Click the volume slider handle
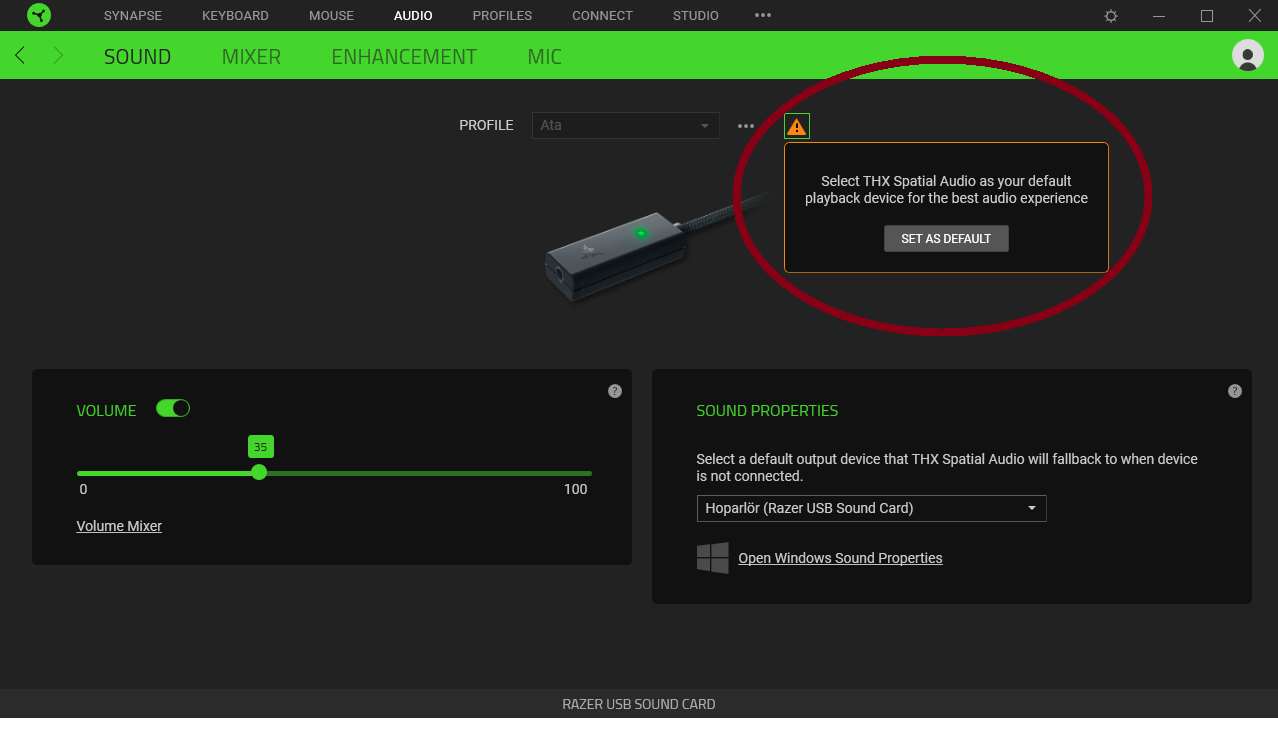The image size is (1278, 747). coord(259,472)
